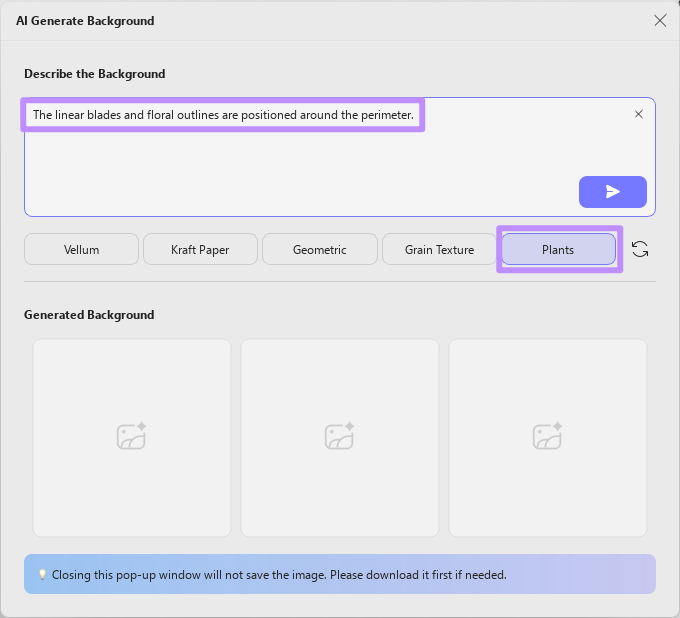Click the 'Closing this pop-up window' notice text

[279, 575]
